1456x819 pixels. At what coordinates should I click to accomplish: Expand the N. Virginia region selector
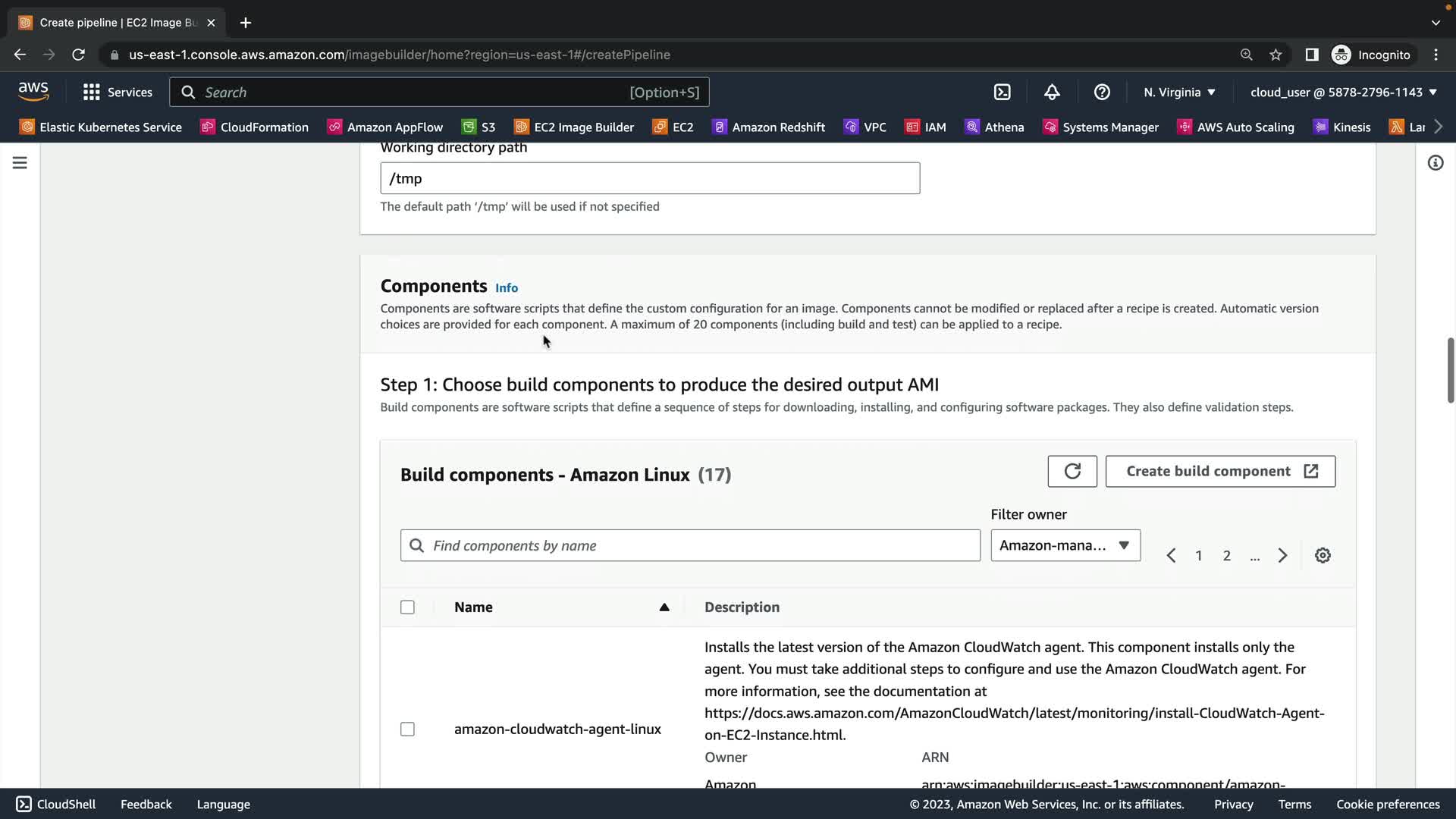[x=1179, y=92]
